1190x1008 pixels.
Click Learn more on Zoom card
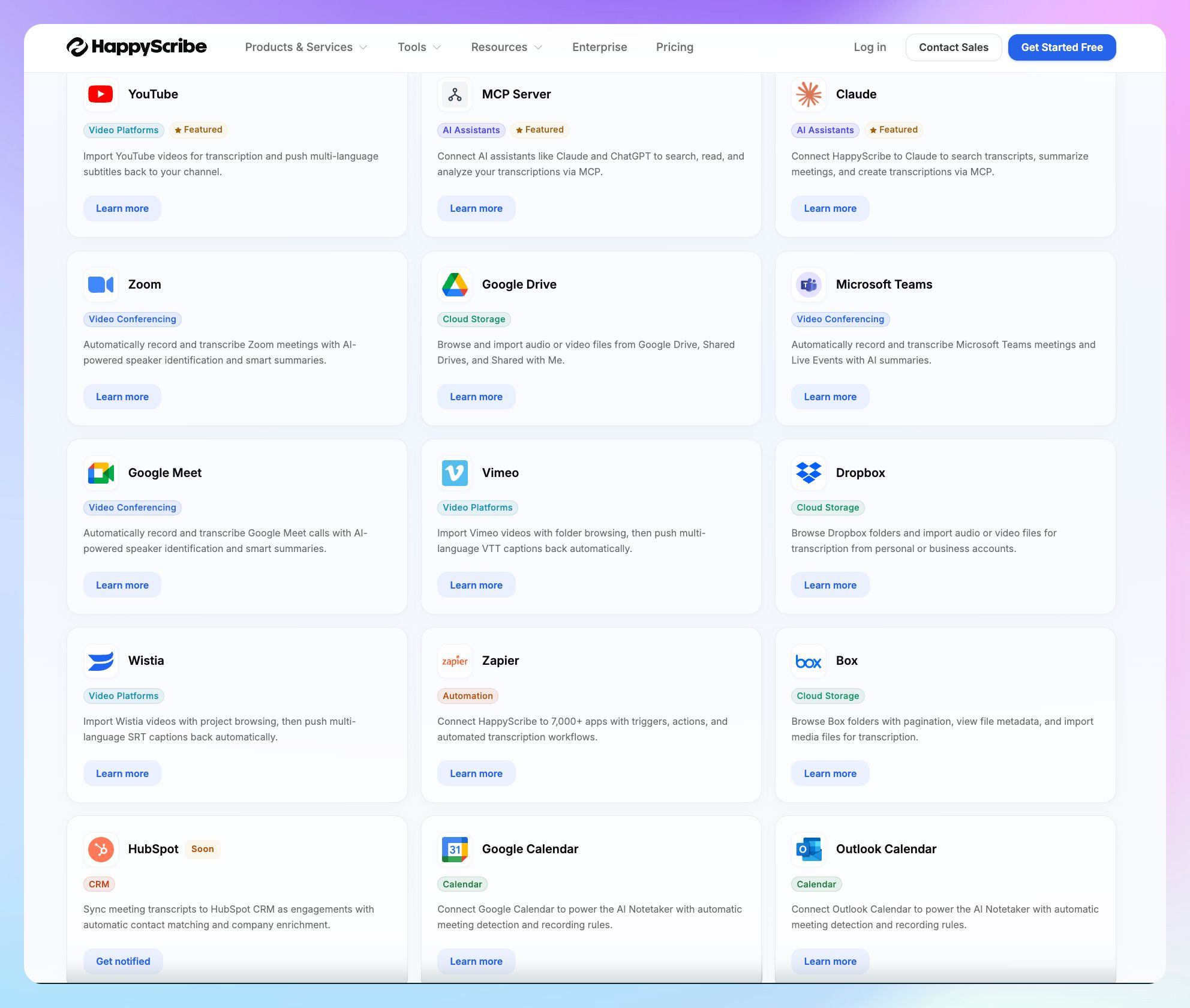point(122,397)
